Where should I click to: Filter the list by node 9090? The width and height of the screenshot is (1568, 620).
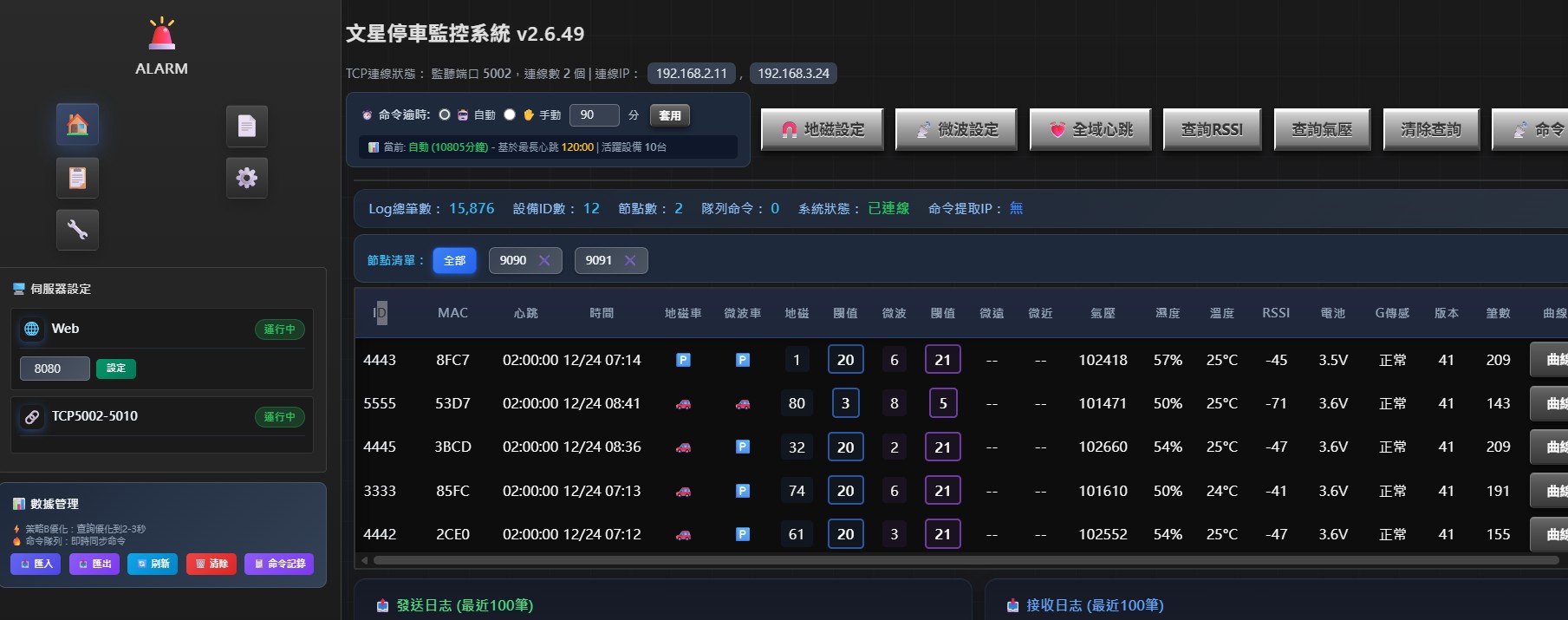[x=512, y=260]
